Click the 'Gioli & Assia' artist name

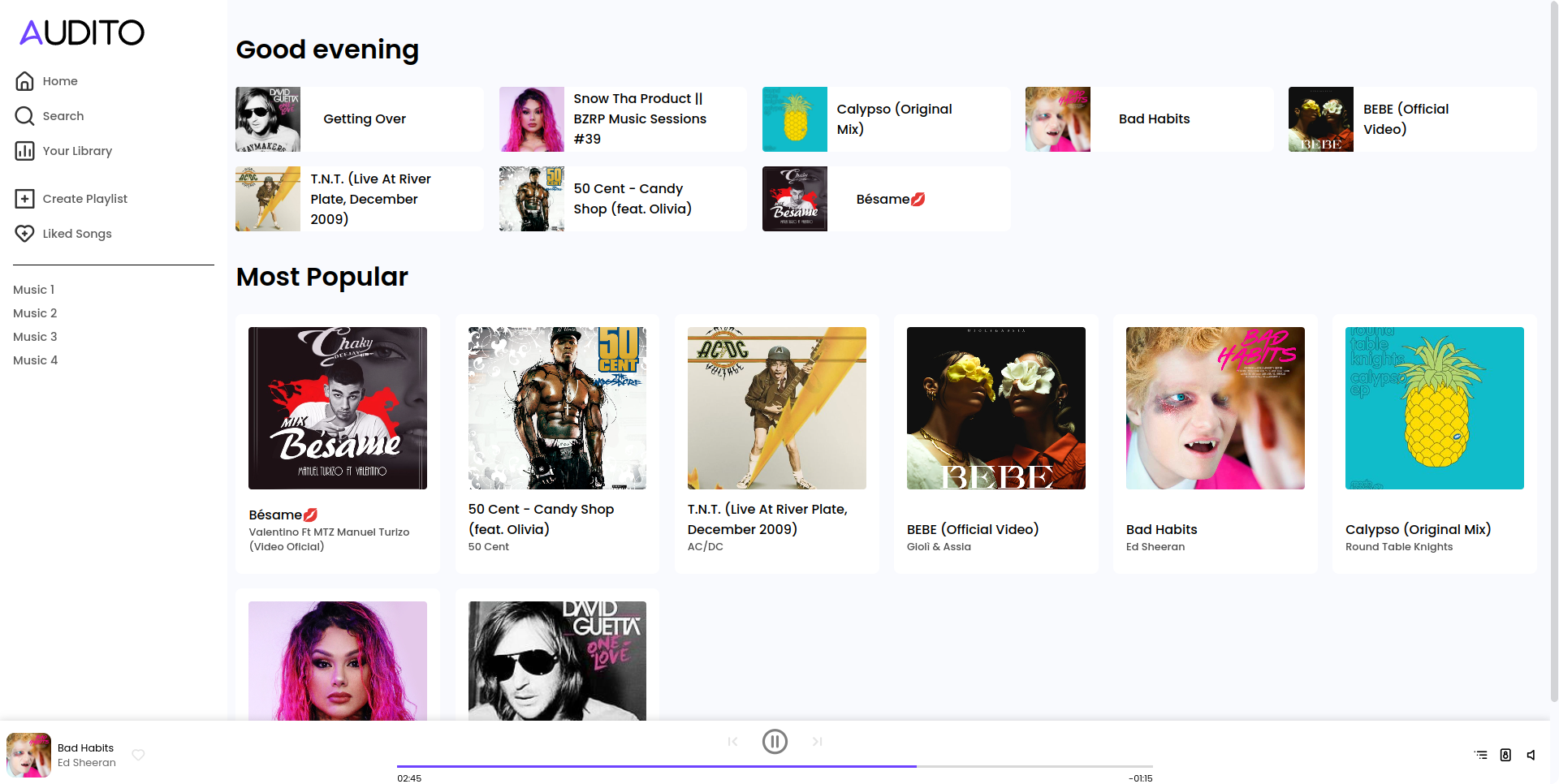(x=939, y=547)
